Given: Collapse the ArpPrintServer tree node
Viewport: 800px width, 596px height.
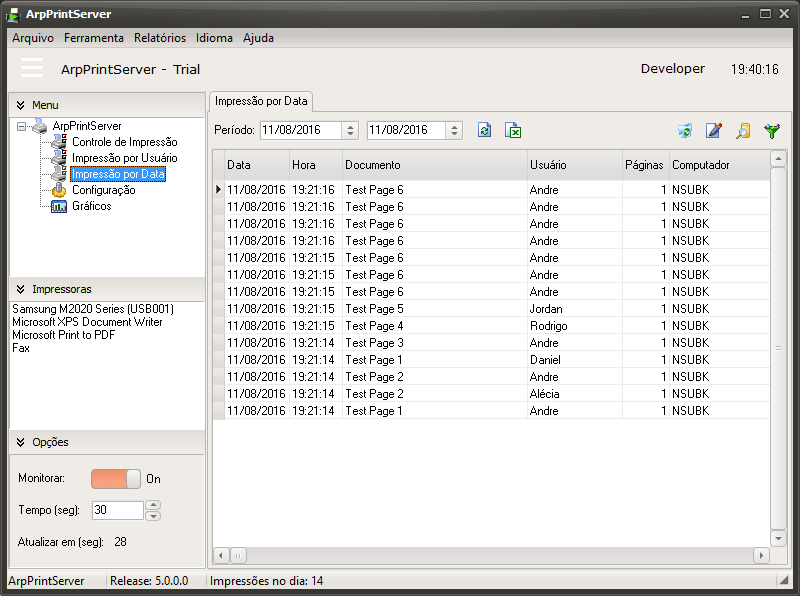Looking at the screenshot, I should click(22, 126).
